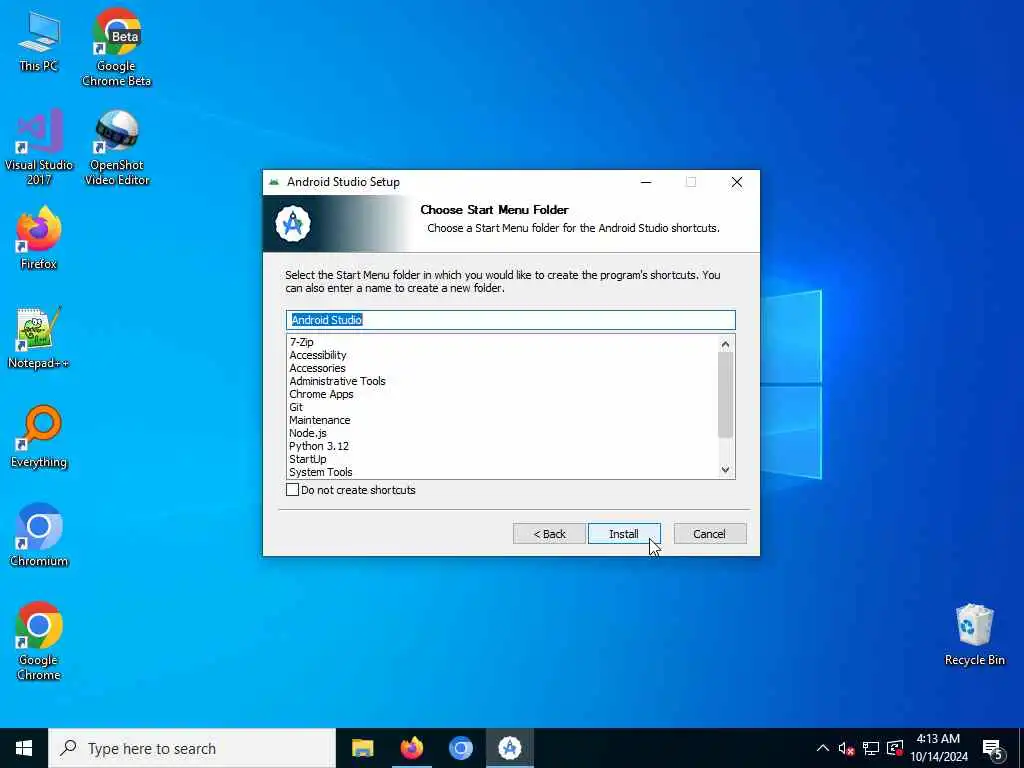Viewport: 1024px width, 768px height.
Task: Go back with the < Back button
Action: tap(549, 534)
